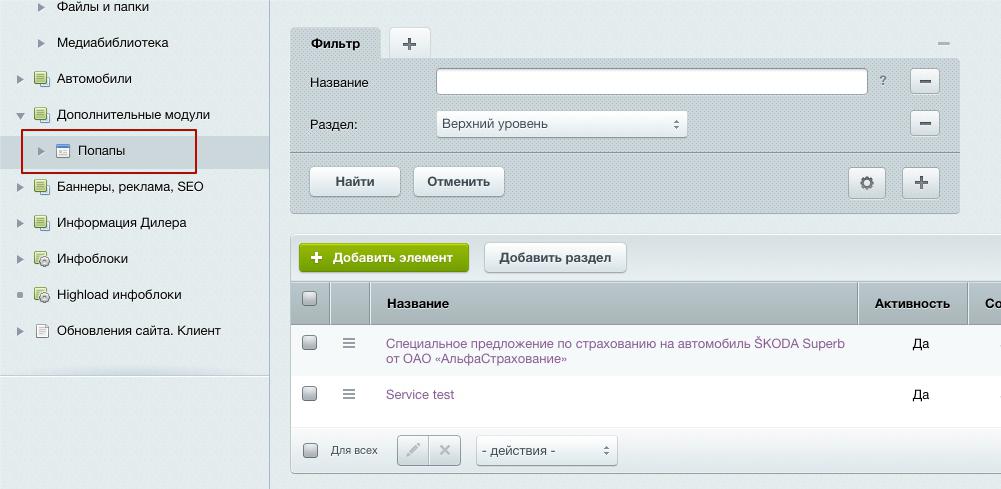Screen dimensions: 1001x489
Task: Check the Service test row checkbox
Action: click(309, 394)
